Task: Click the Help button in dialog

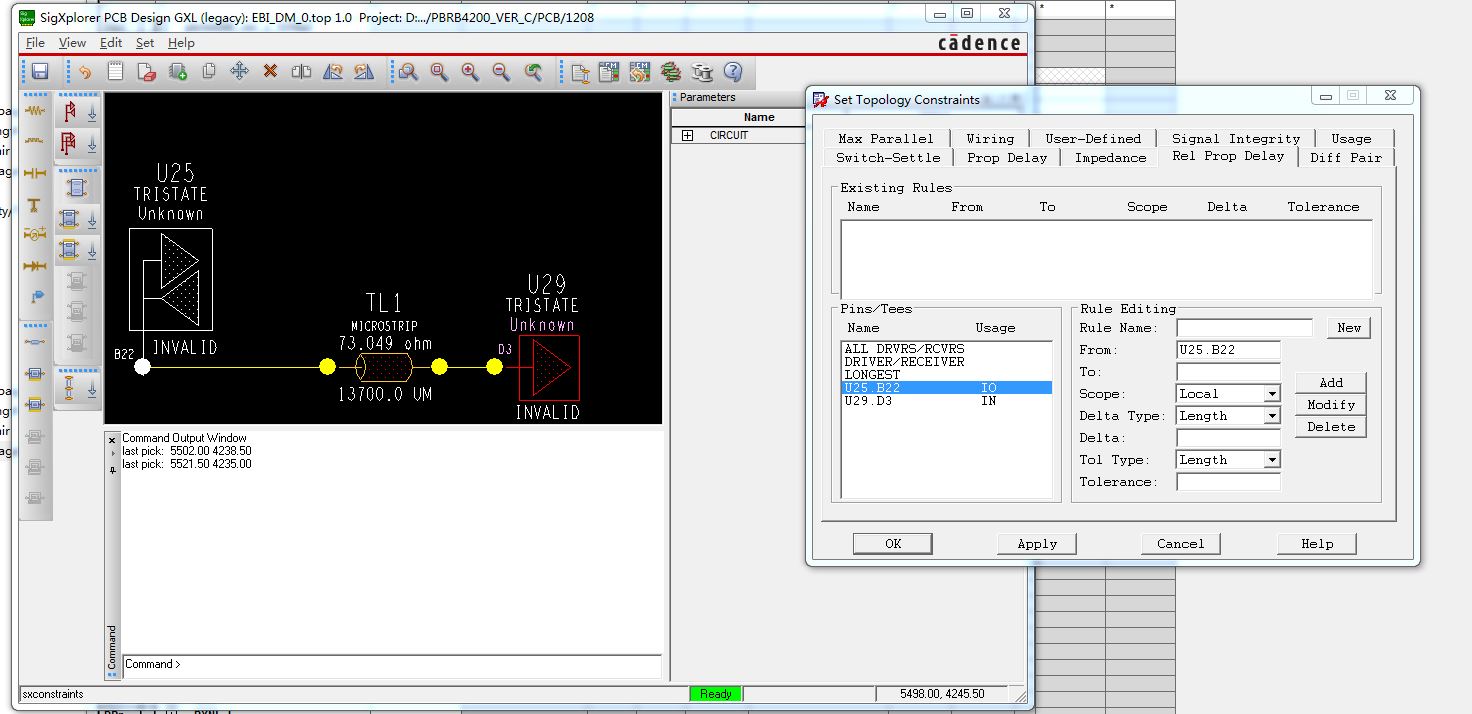Action: click(1317, 543)
